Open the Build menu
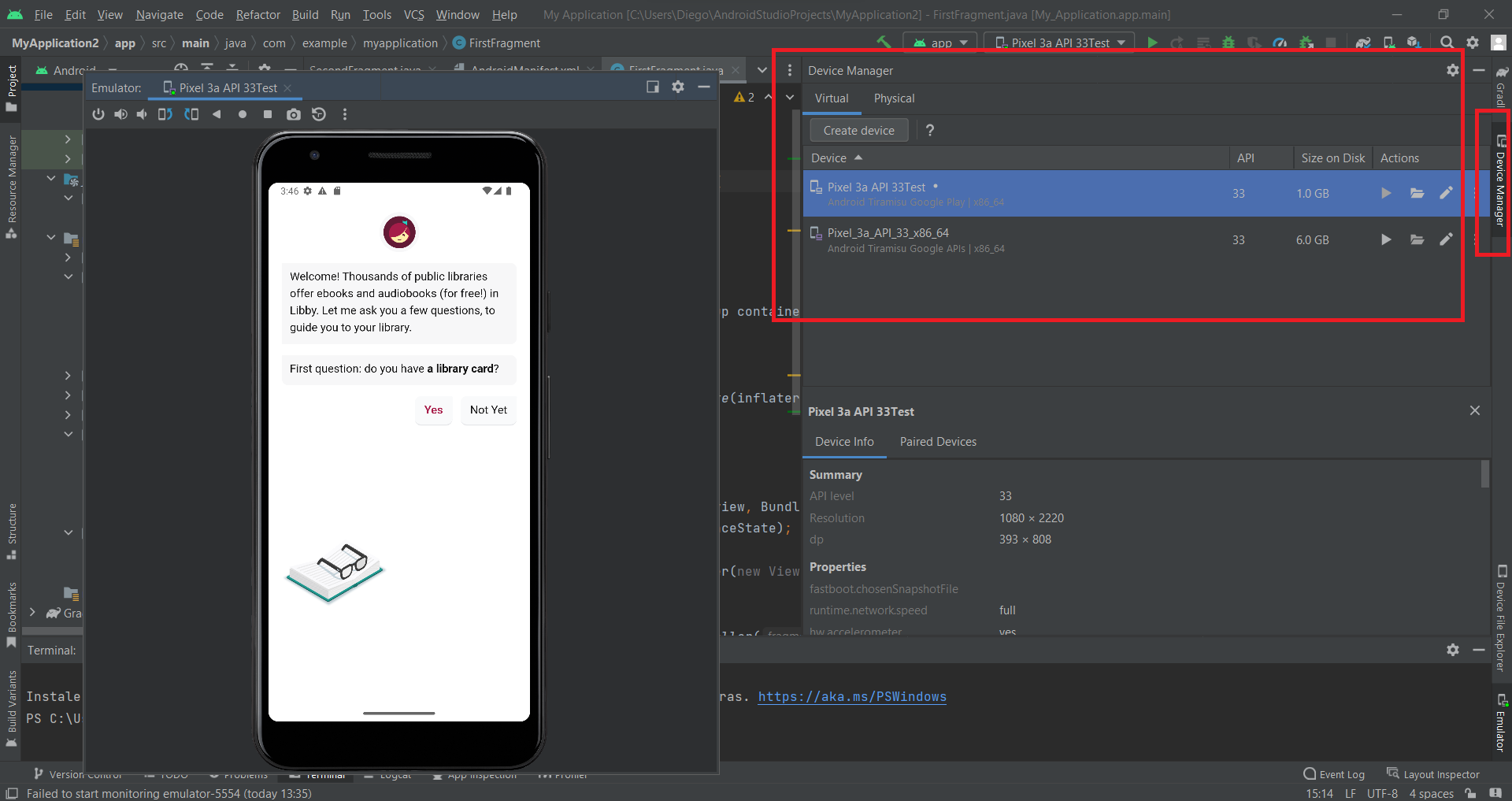1512x801 pixels. click(x=305, y=14)
